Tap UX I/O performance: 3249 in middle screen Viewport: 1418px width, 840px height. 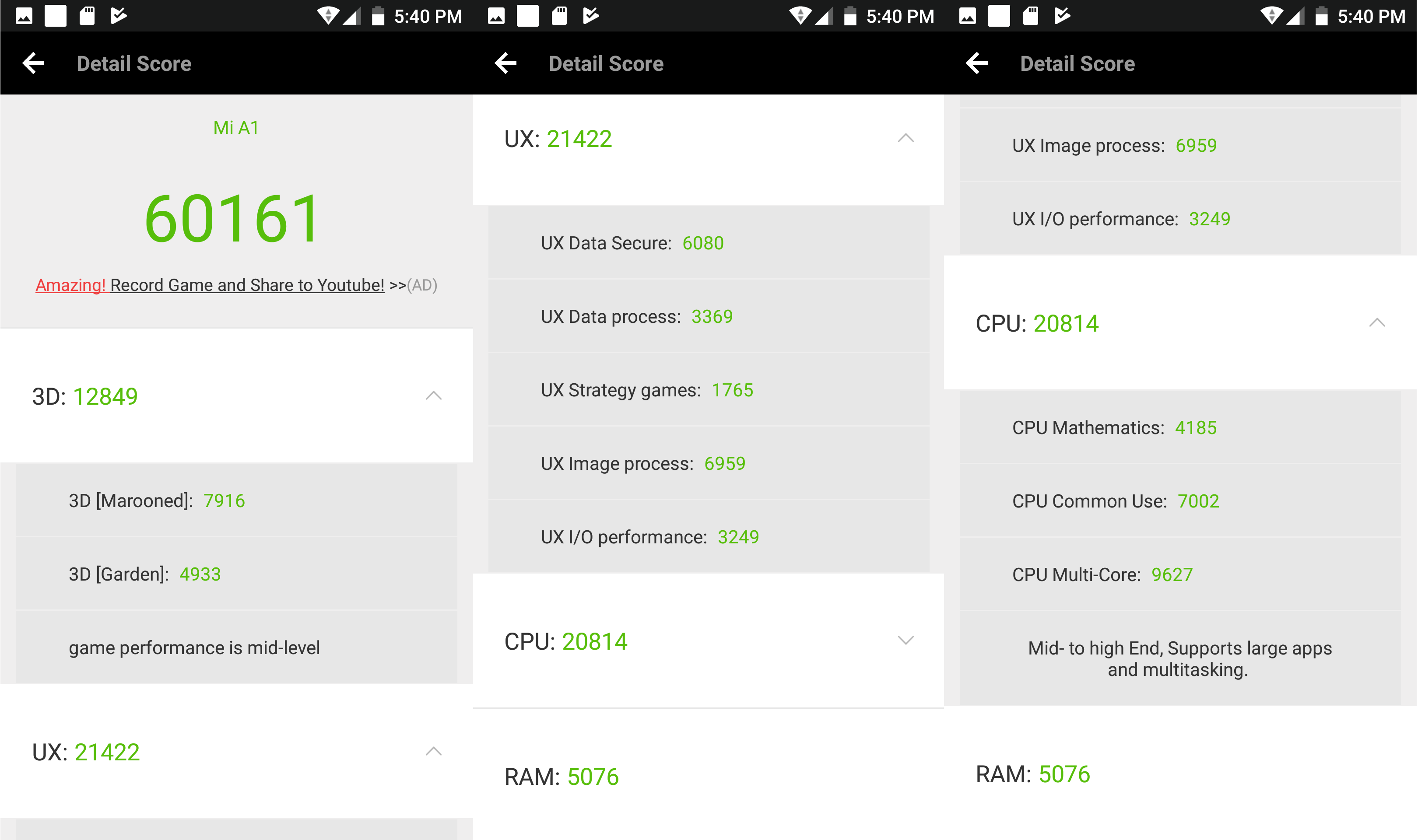(709, 537)
